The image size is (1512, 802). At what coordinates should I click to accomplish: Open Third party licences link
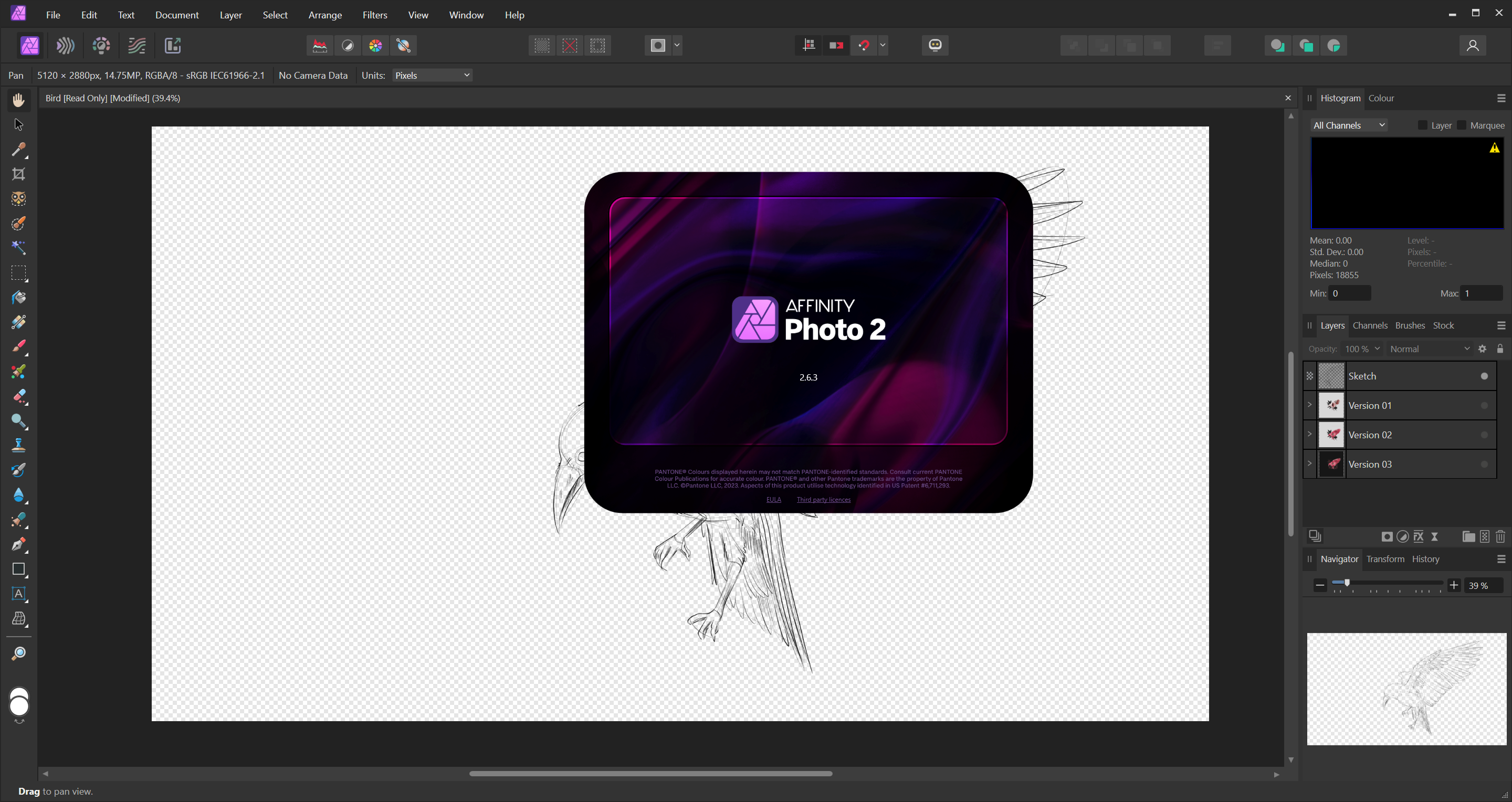tap(823, 499)
